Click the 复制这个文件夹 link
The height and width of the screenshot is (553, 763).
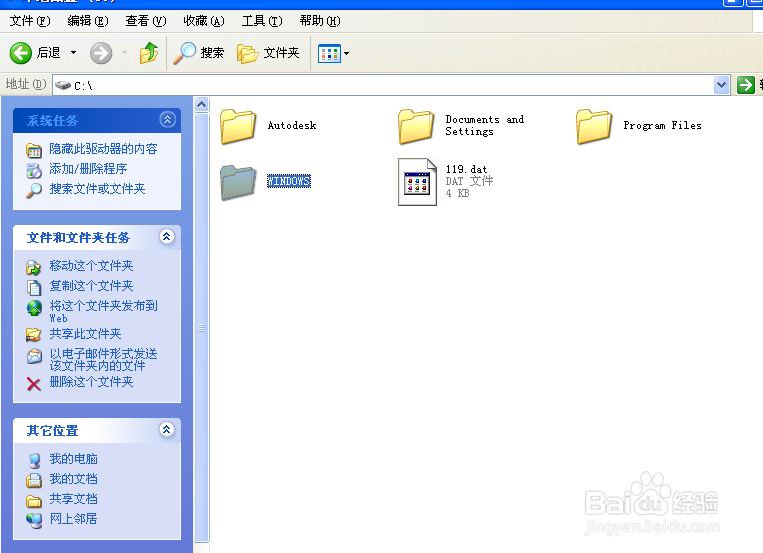pos(91,286)
